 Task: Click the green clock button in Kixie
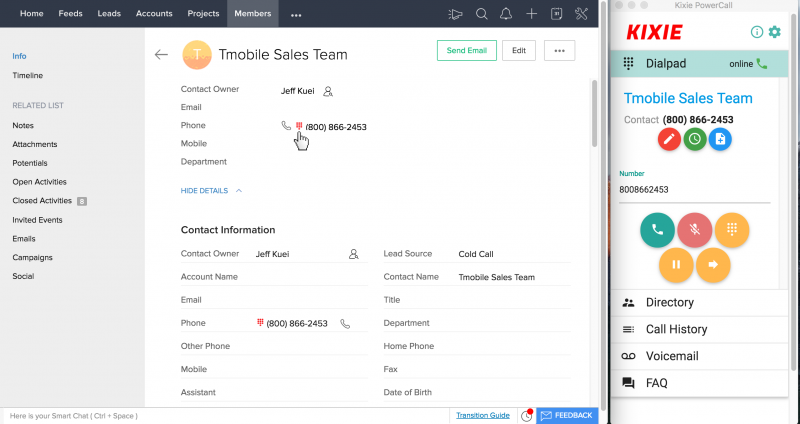pos(694,139)
